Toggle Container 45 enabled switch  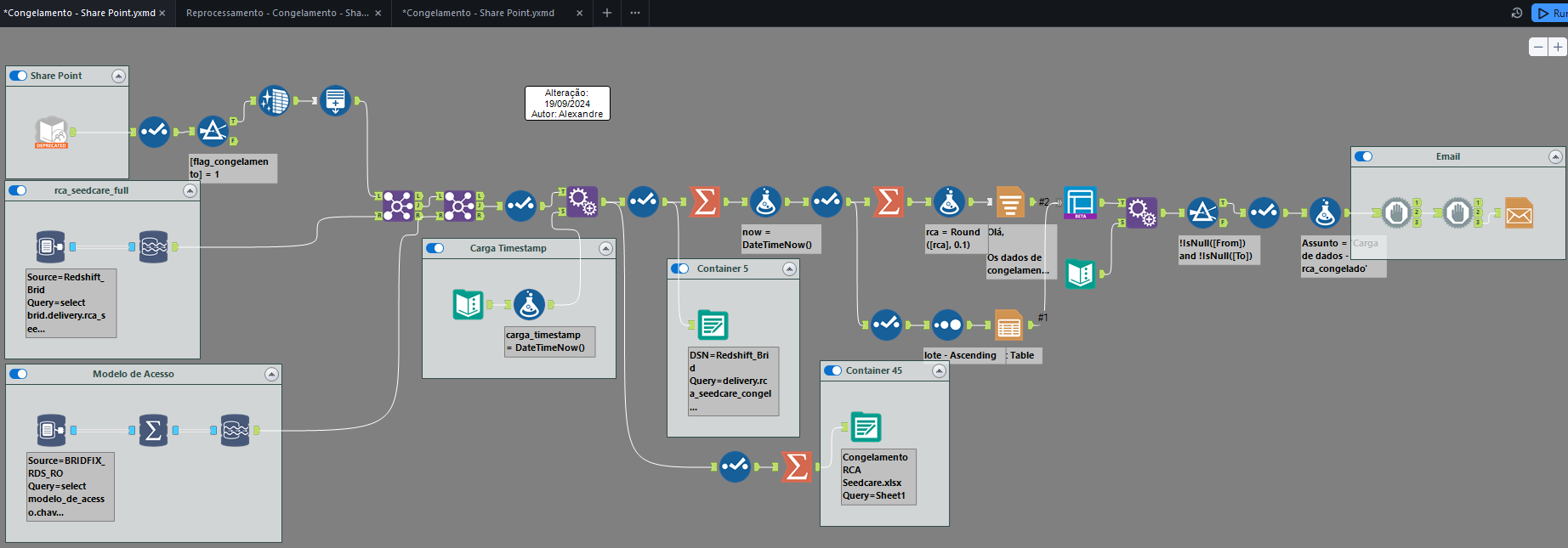click(832, 370)
